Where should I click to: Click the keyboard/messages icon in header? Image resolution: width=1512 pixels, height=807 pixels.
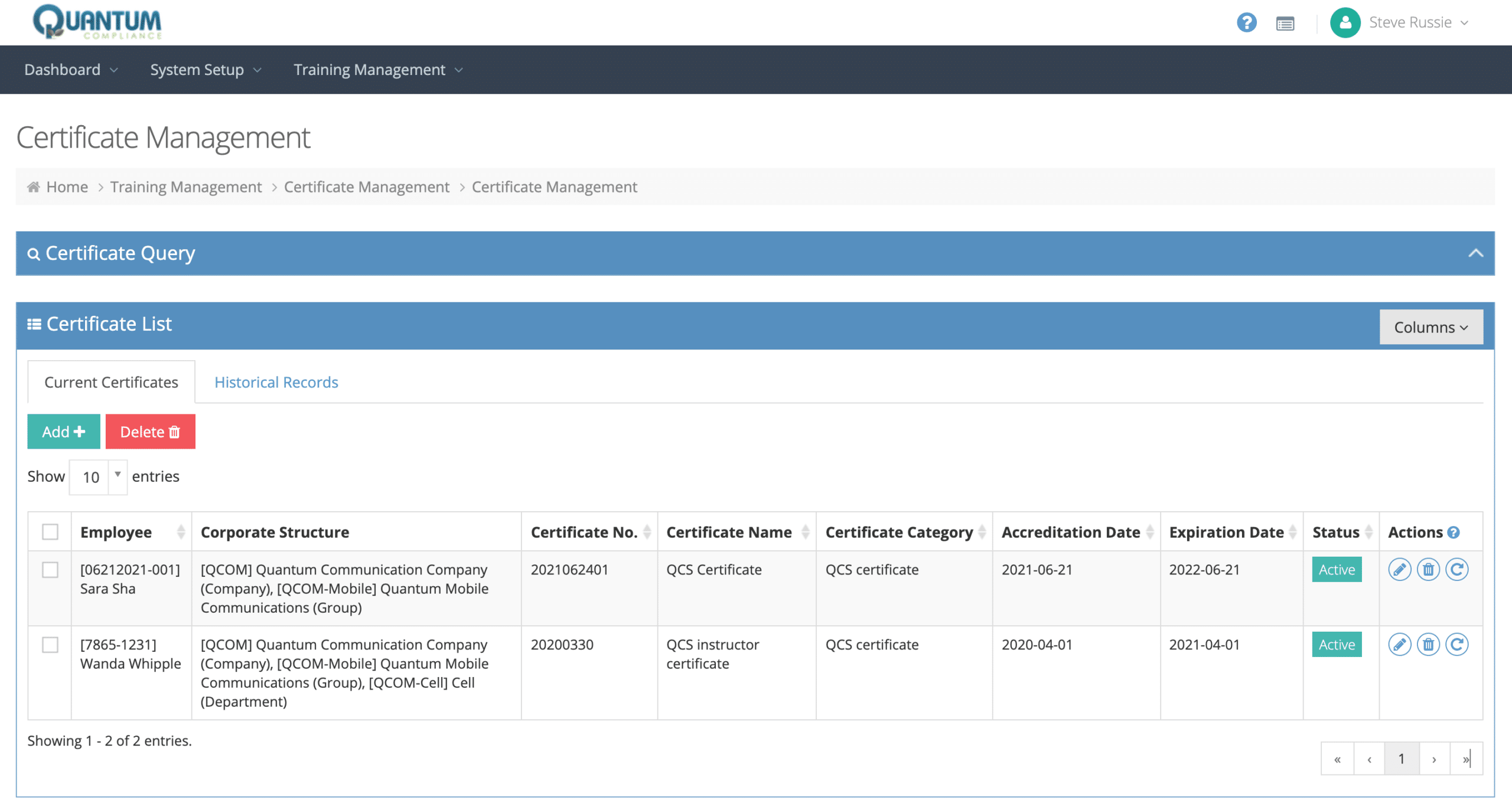[x=1285, y=24]
